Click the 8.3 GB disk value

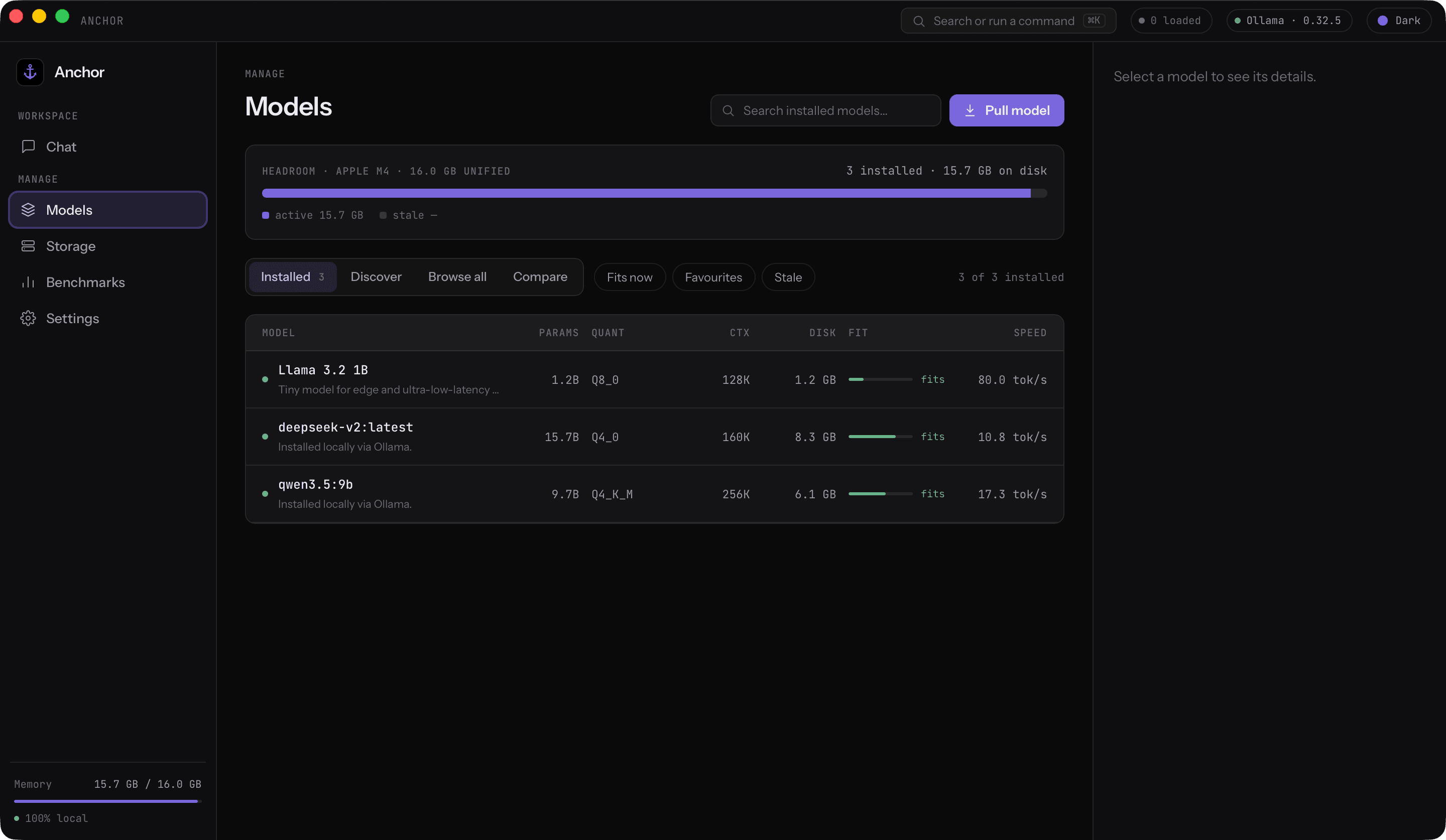(x=815, y=438)
